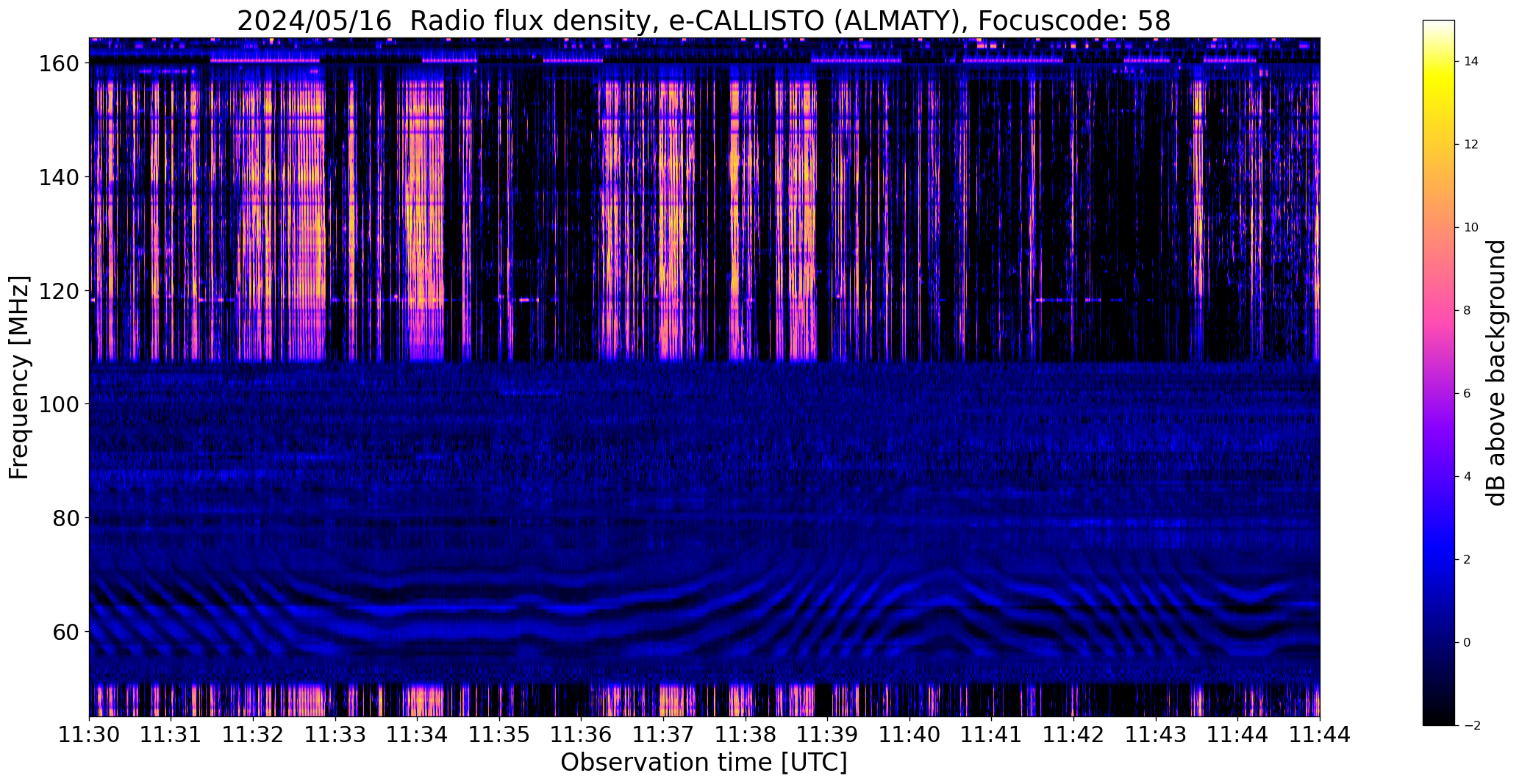Click the 120 MHz frequency tick label
1519x784 pixels.
pyautogui.click(x=59, y=291)
